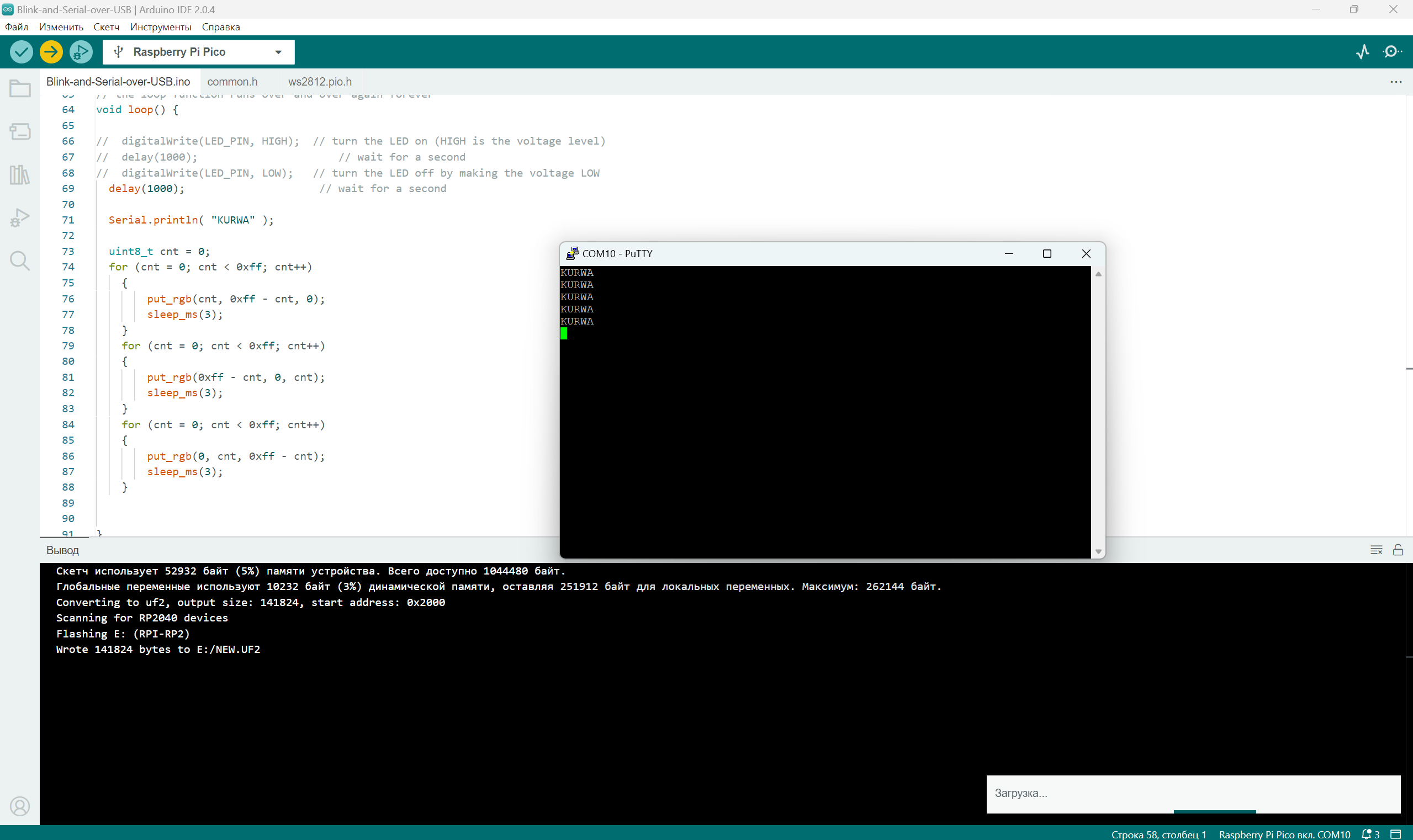
Task: Open Sketchbook folder in sidebar
Action: point(20,89)
